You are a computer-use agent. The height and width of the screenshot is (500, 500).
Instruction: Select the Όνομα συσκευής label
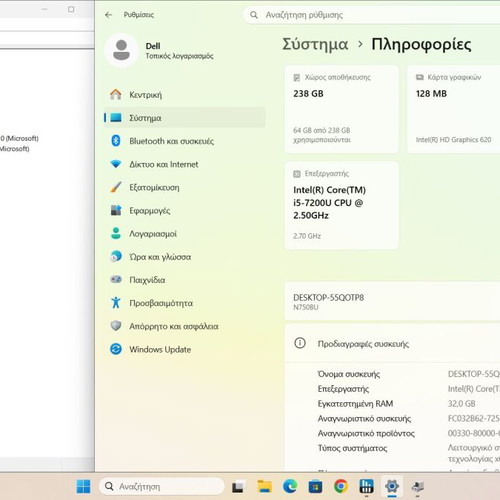[x=349, y=374]
